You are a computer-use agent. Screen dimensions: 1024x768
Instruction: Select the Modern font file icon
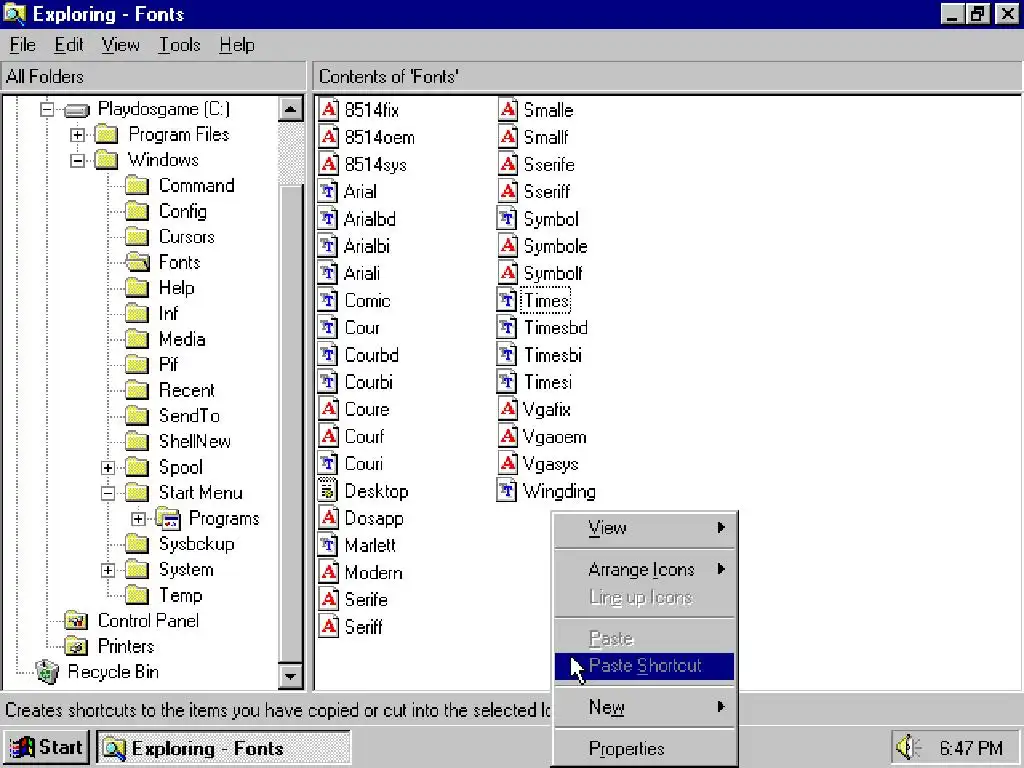point(328,572)
